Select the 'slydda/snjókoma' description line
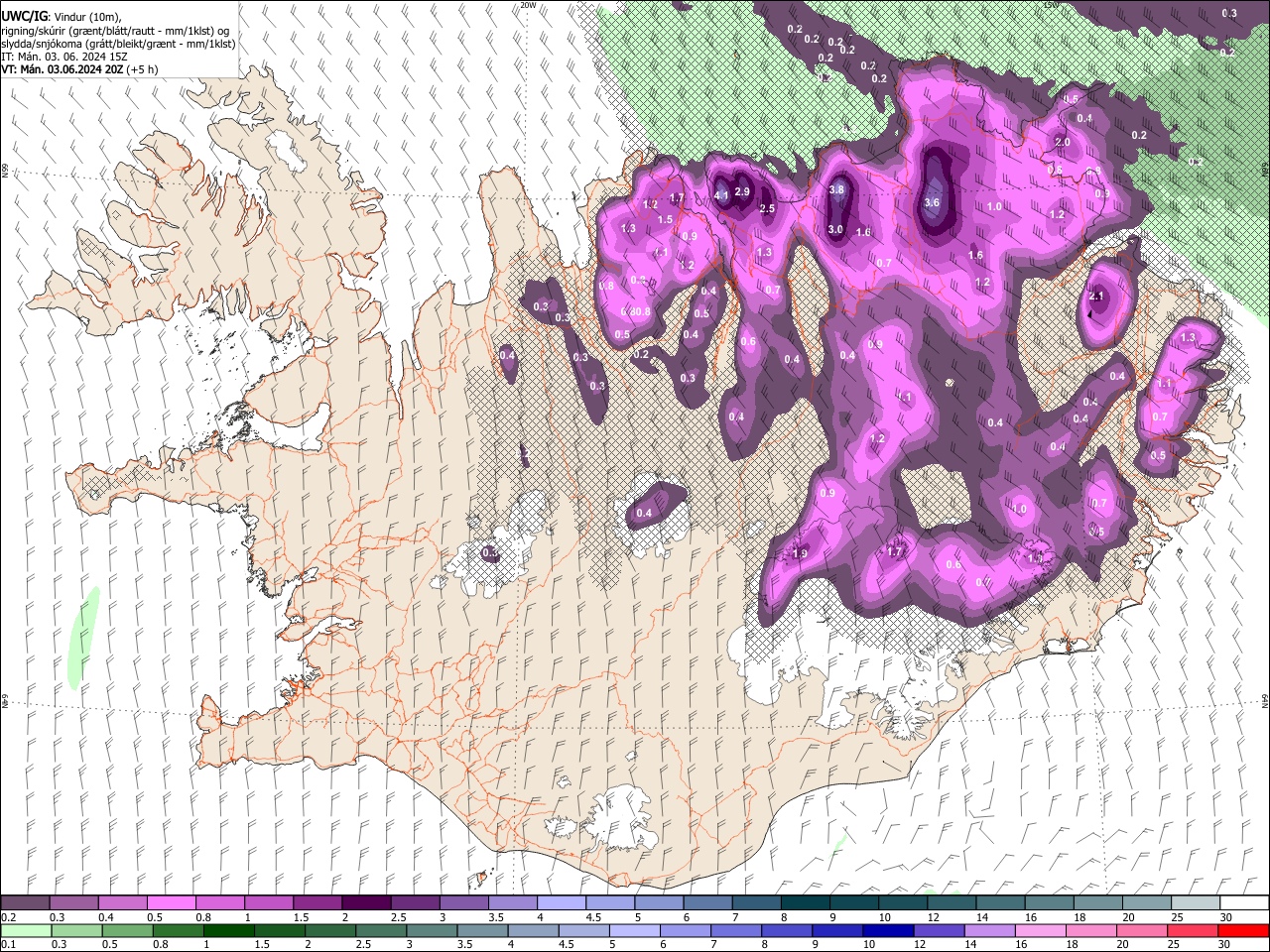Screen dimensions: 1270x952 point(119,44)
